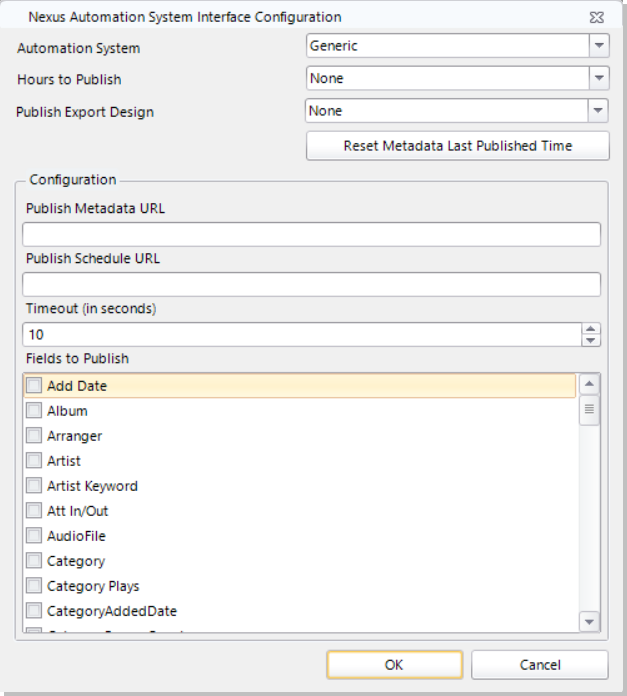Decrease the timeout with down arrow
Screen dimensions: 627x696
(x=591, y=340)
